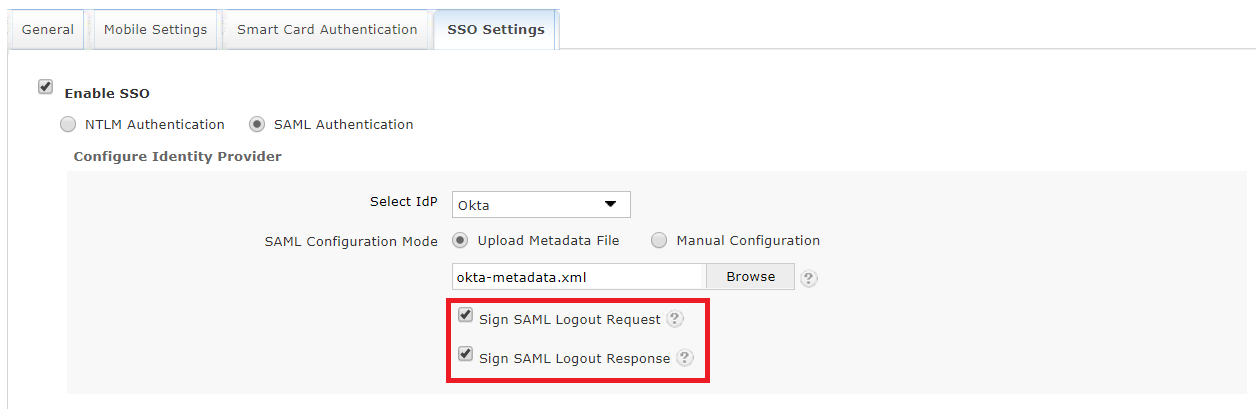
Task: Disable the Sign SAML Logout Response checkbox
Action: [x=465, y=355]
